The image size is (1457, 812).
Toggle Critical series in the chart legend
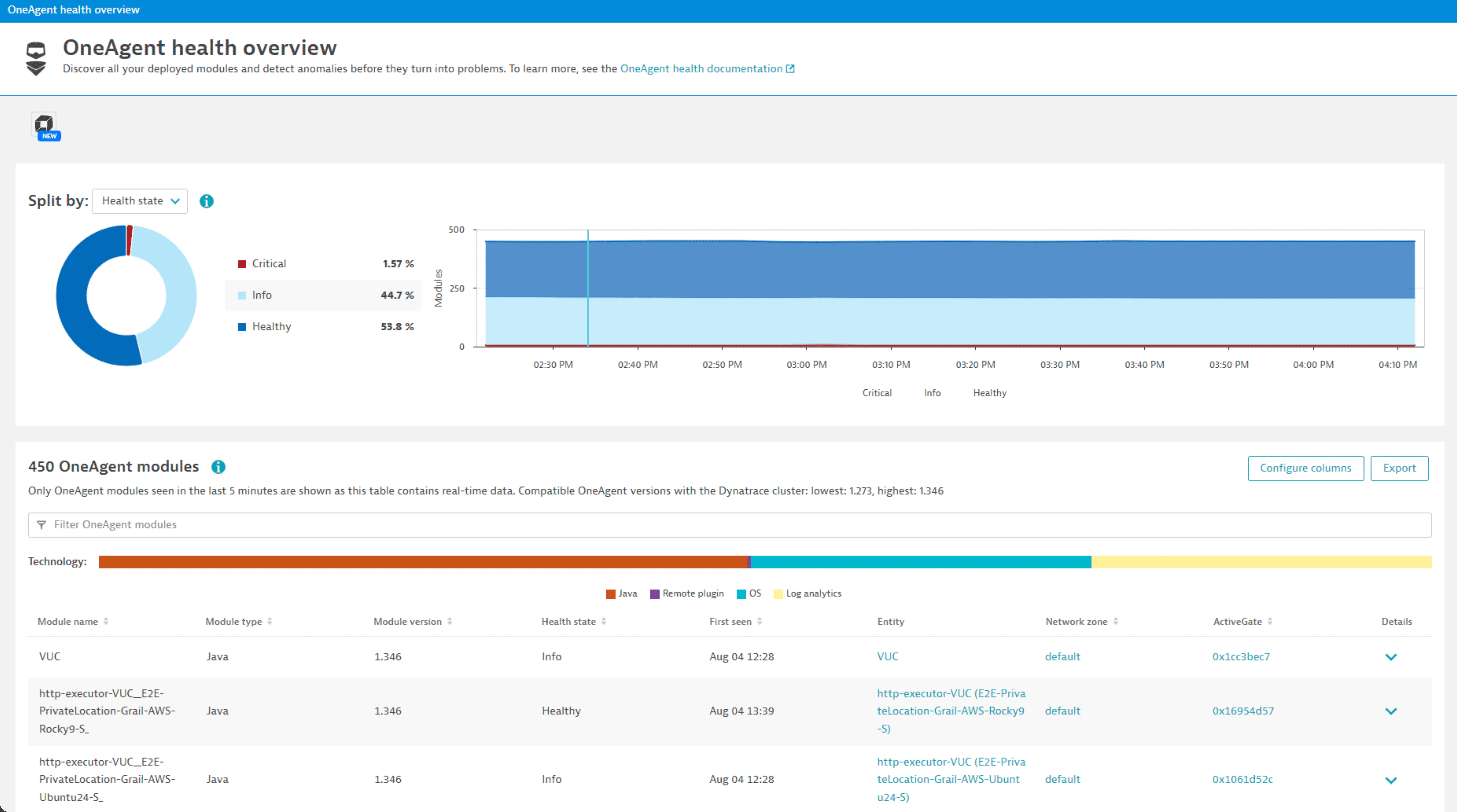click(877, 393)
